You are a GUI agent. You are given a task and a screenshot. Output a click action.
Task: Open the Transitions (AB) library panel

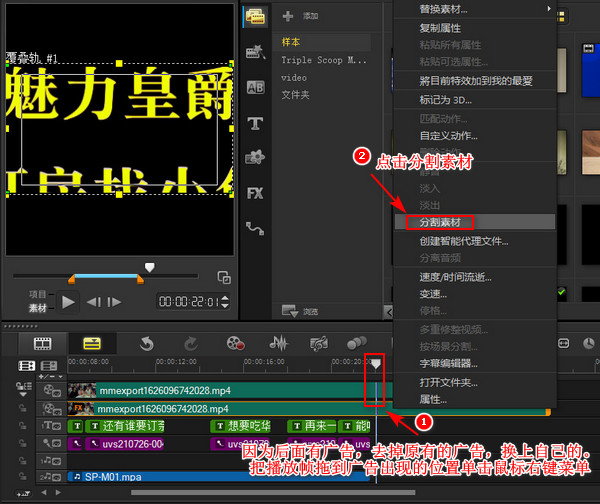point(255,87)
